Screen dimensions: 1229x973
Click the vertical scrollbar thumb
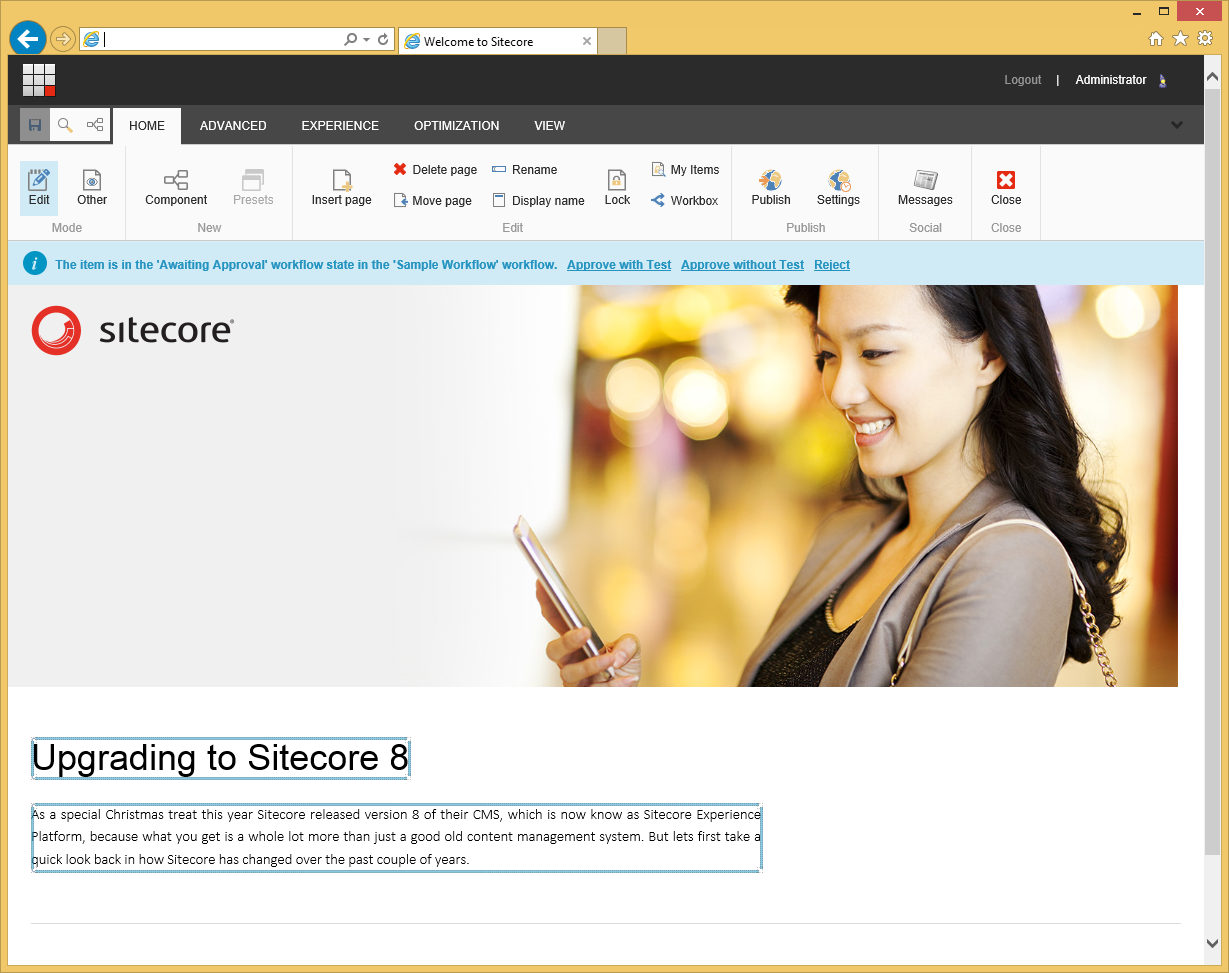[x=1212, y=470]
